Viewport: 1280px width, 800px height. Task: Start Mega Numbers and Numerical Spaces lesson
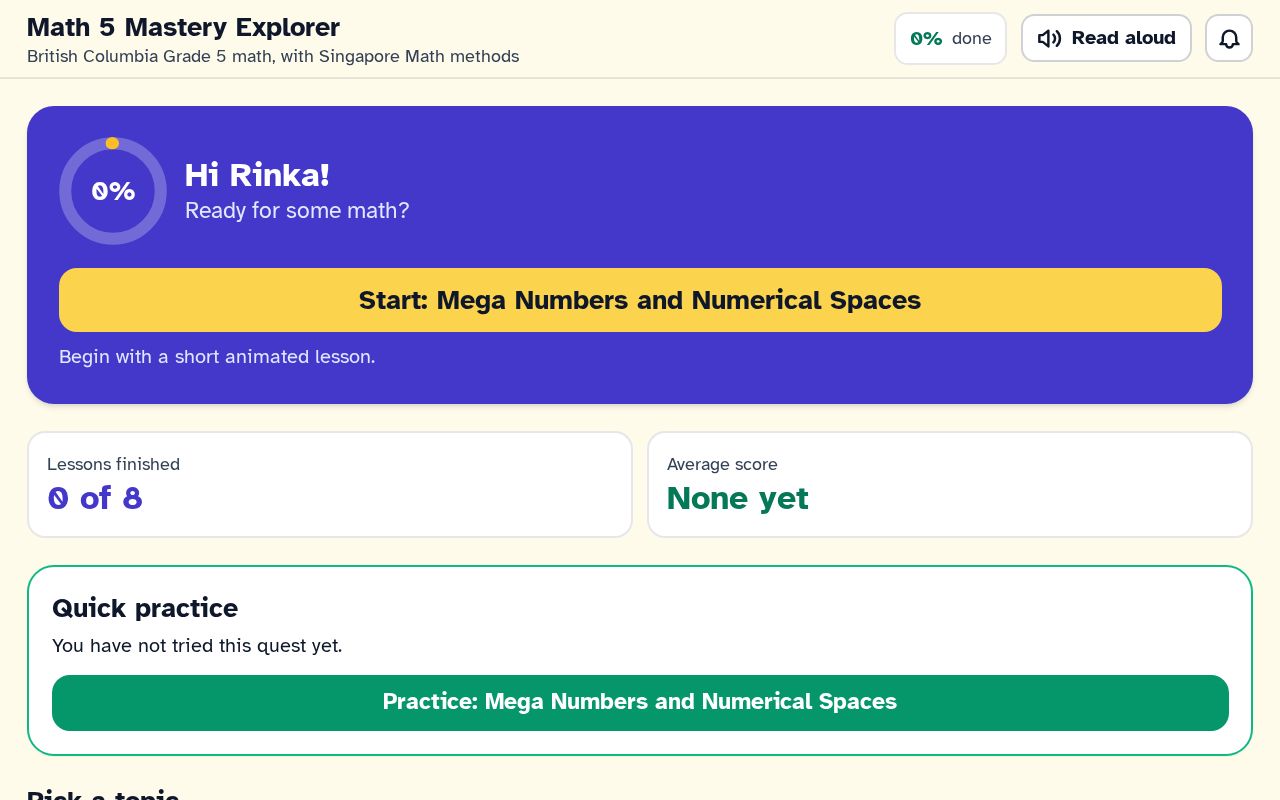pos(640,300)
